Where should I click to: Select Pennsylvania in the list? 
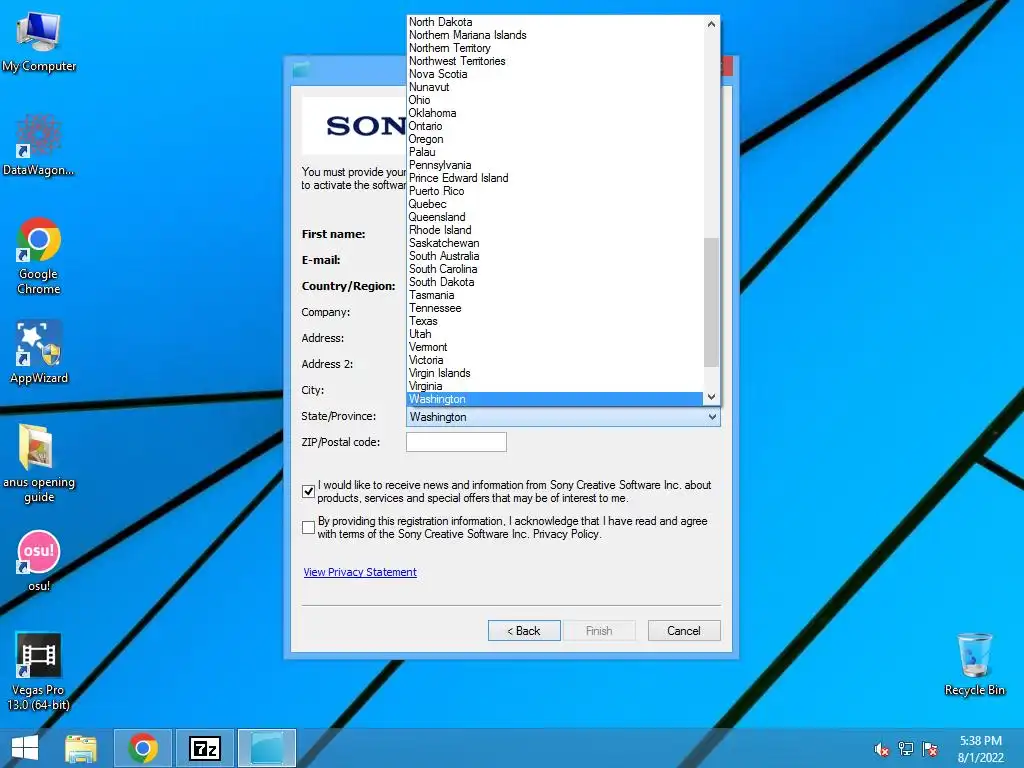tap(555, 165)
